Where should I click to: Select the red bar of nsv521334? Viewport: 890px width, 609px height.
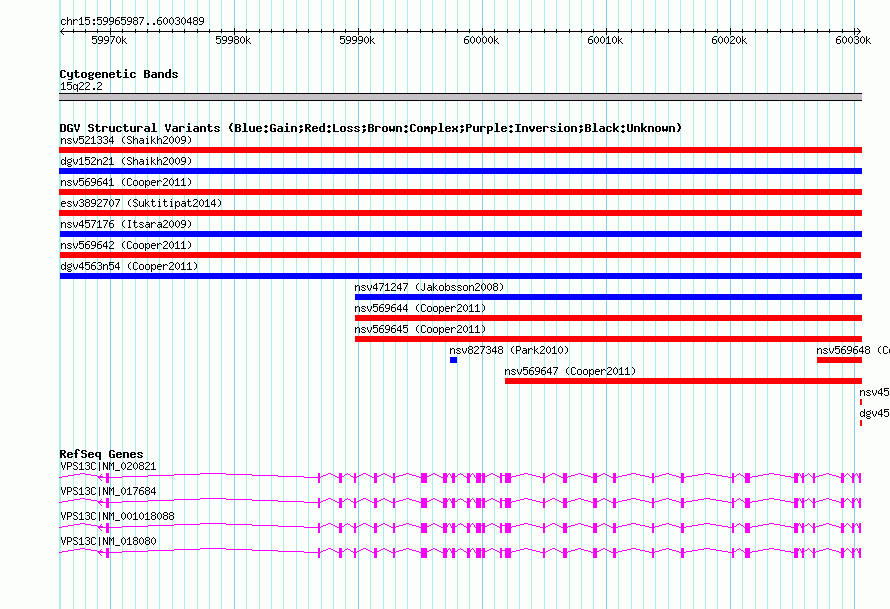coord(460,150)
